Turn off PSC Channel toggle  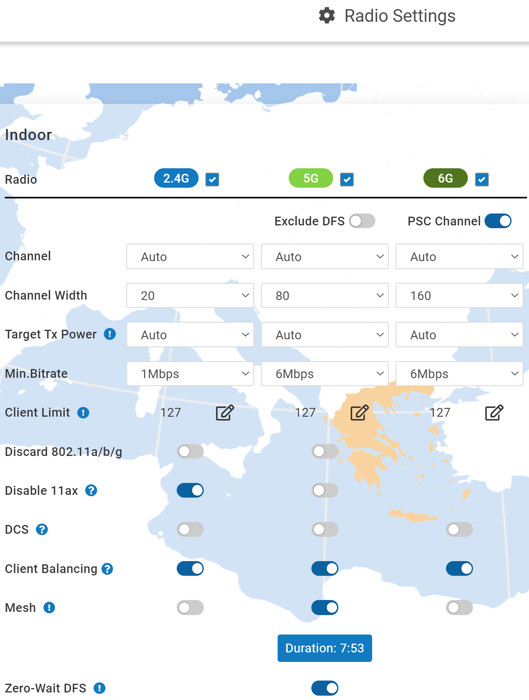(x=498, y=221)
